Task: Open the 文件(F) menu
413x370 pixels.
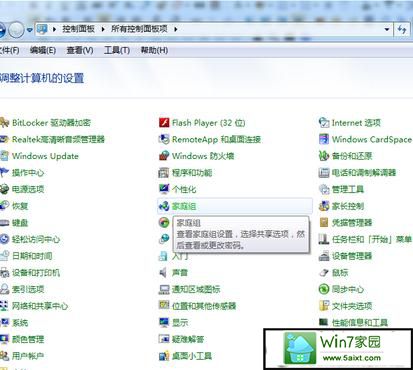Action: (x=9, y=50)
